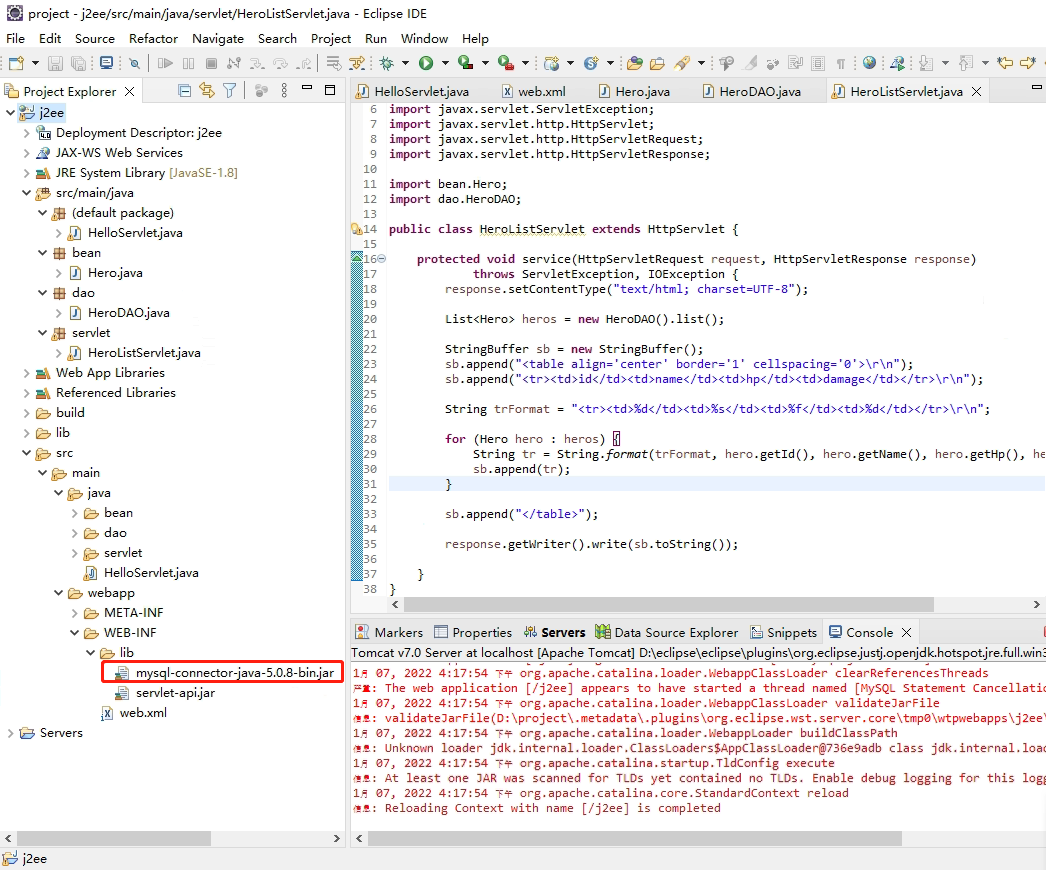1046x870 pixels.
Task: Fold the service method at line 16
Action: pos(382,259)
